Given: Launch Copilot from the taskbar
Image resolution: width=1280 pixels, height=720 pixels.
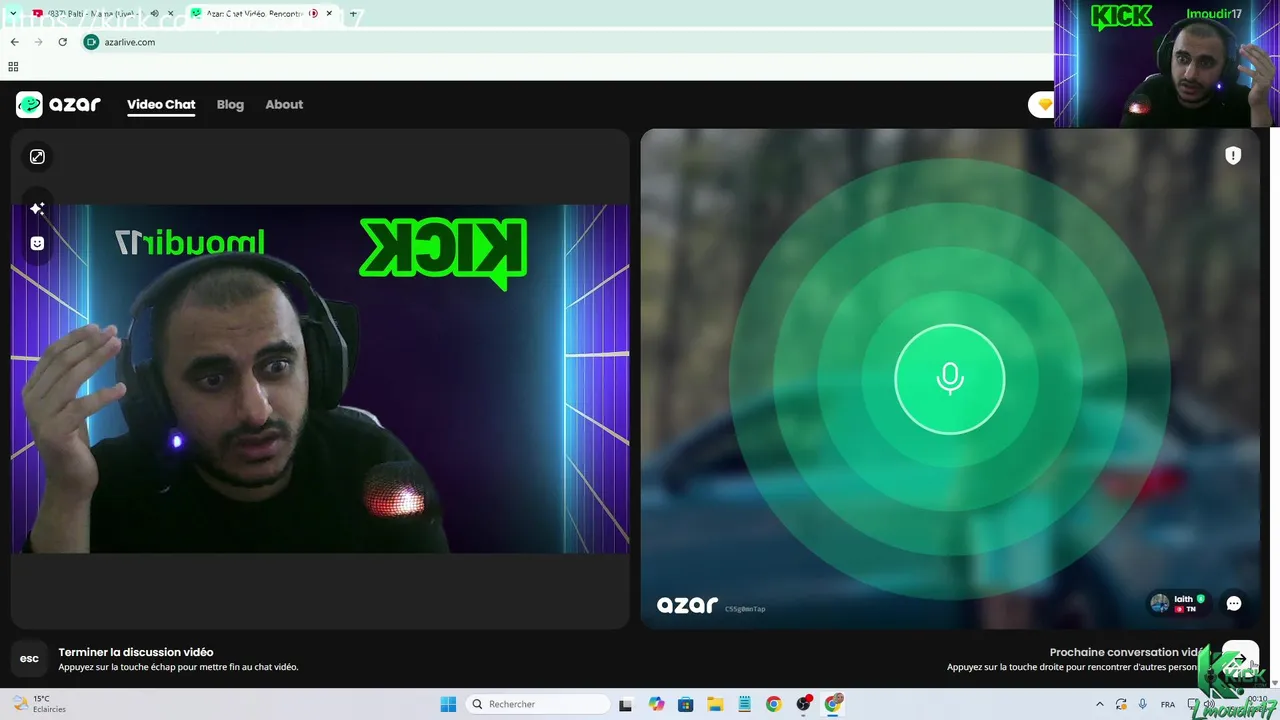Looking at the screenshot, I should pyautogui.click(x=656, y=704).
